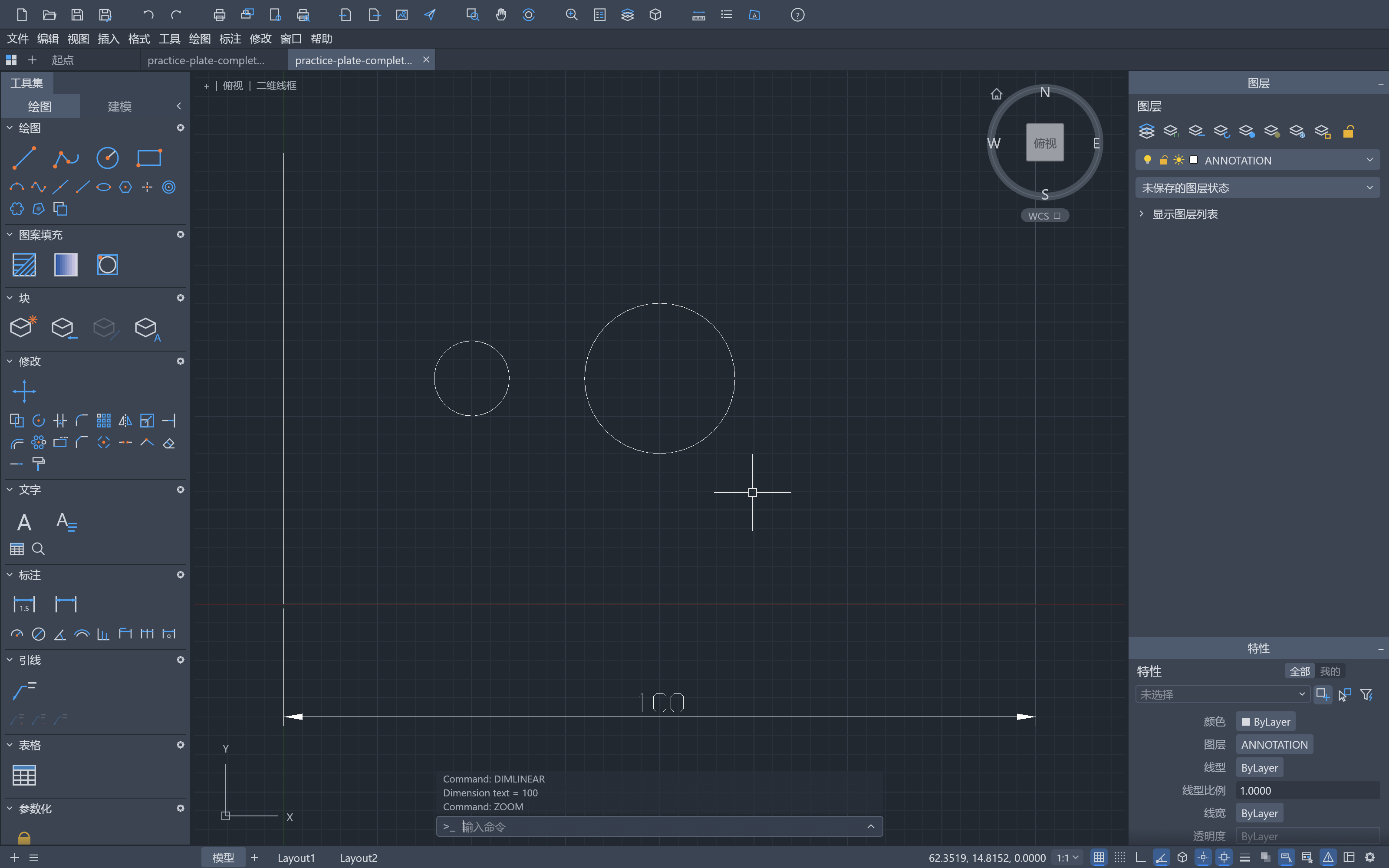Select the Move tool in the Modify panel
Viewport: 1389px width, 868px height.
point(24,391)
